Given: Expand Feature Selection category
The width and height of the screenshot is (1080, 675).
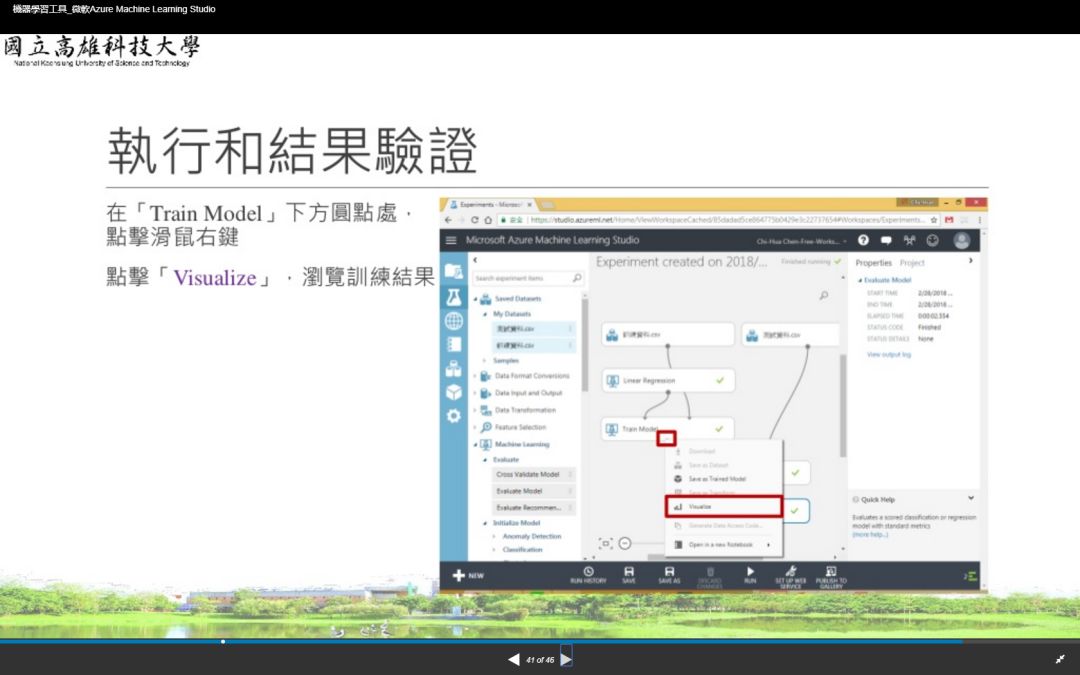Looking at the screenshot, I should [475, 427].
